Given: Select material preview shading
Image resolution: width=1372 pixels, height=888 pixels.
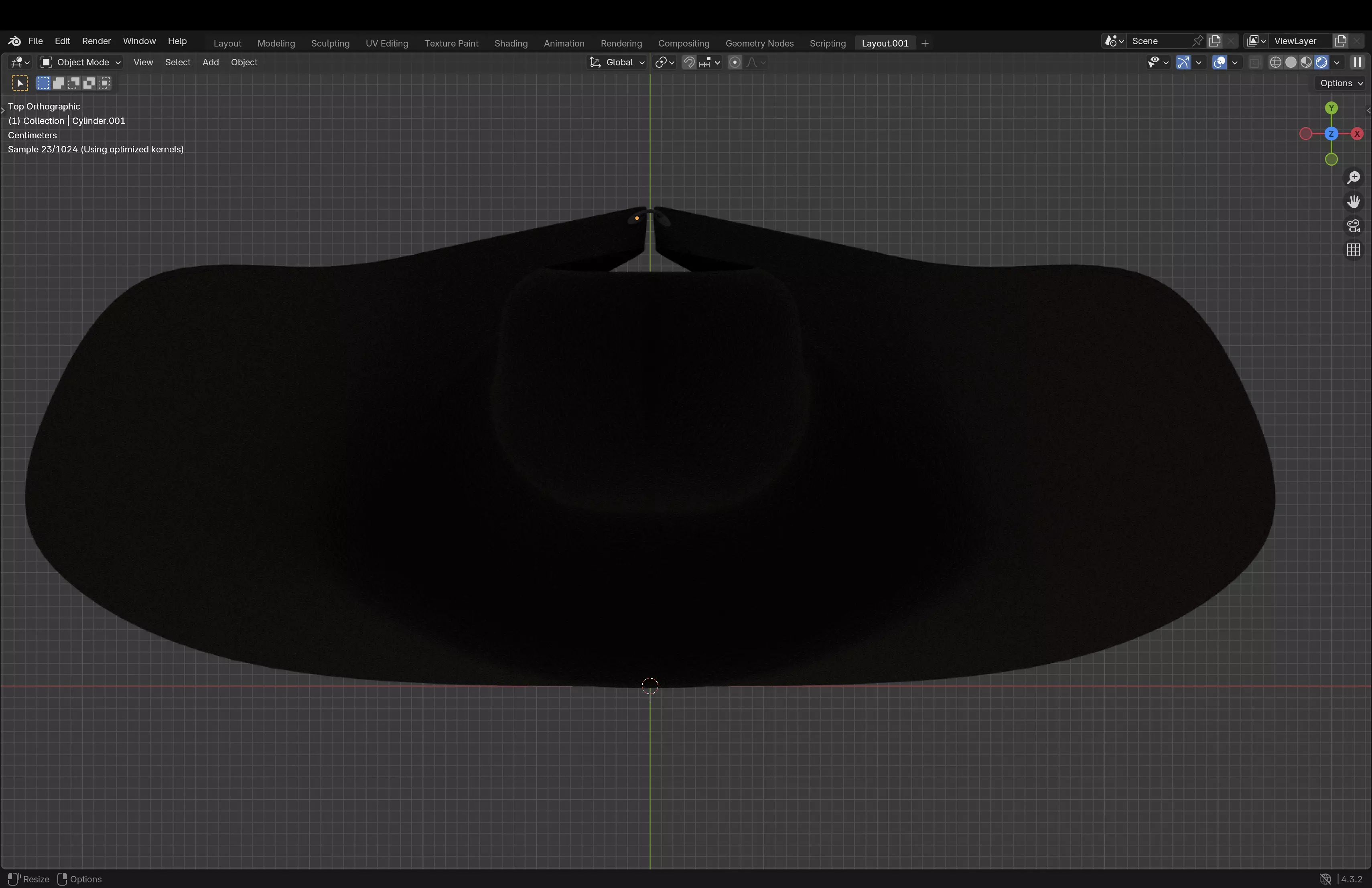Looking at the screenshot, I should [1306, 62].
